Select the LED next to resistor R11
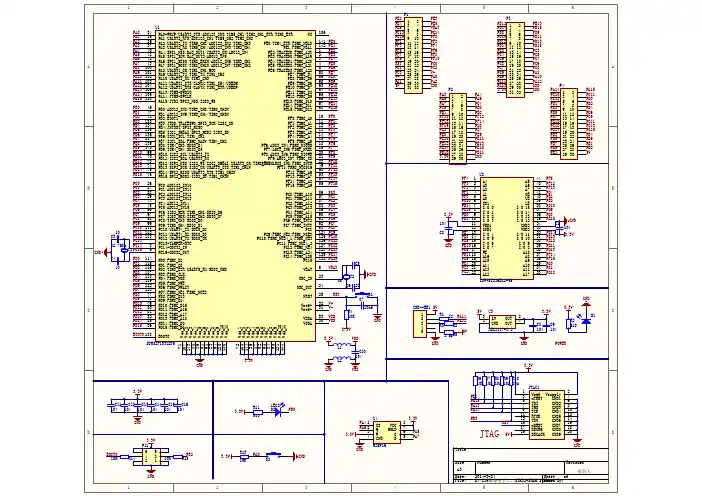The width and height of the screenshot is (702, 496). (x=277, y=410)
